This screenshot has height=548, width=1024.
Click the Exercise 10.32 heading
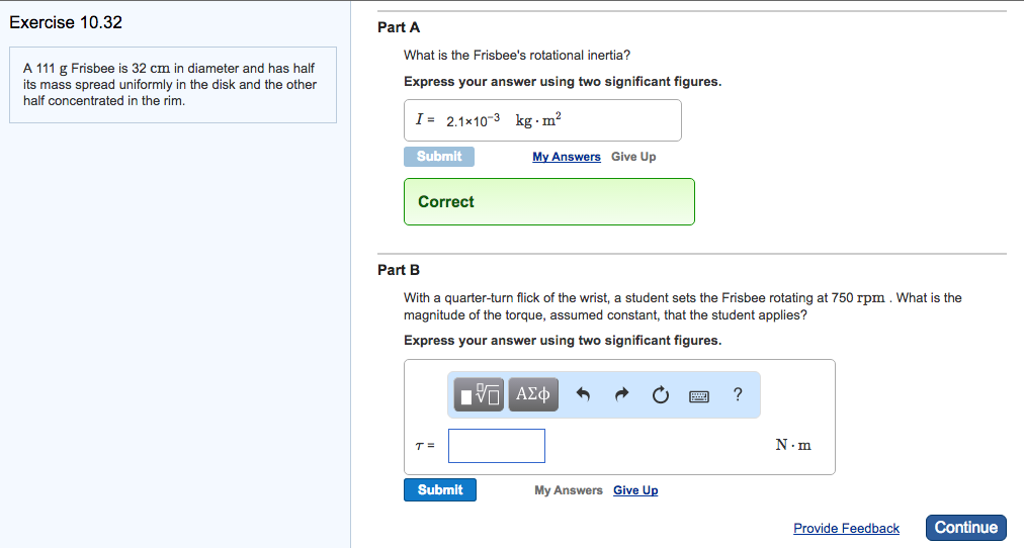point(66,23)
